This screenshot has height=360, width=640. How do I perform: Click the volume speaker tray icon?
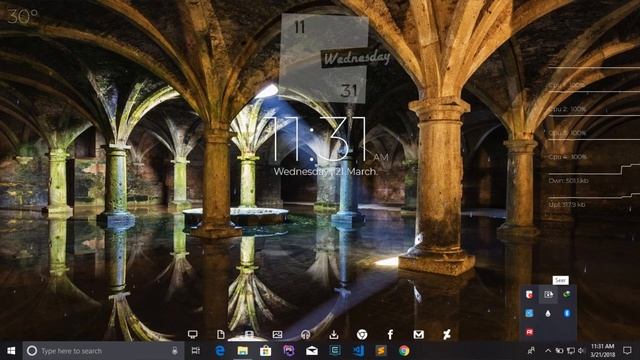pyautogui.click(x=581, y=351)
